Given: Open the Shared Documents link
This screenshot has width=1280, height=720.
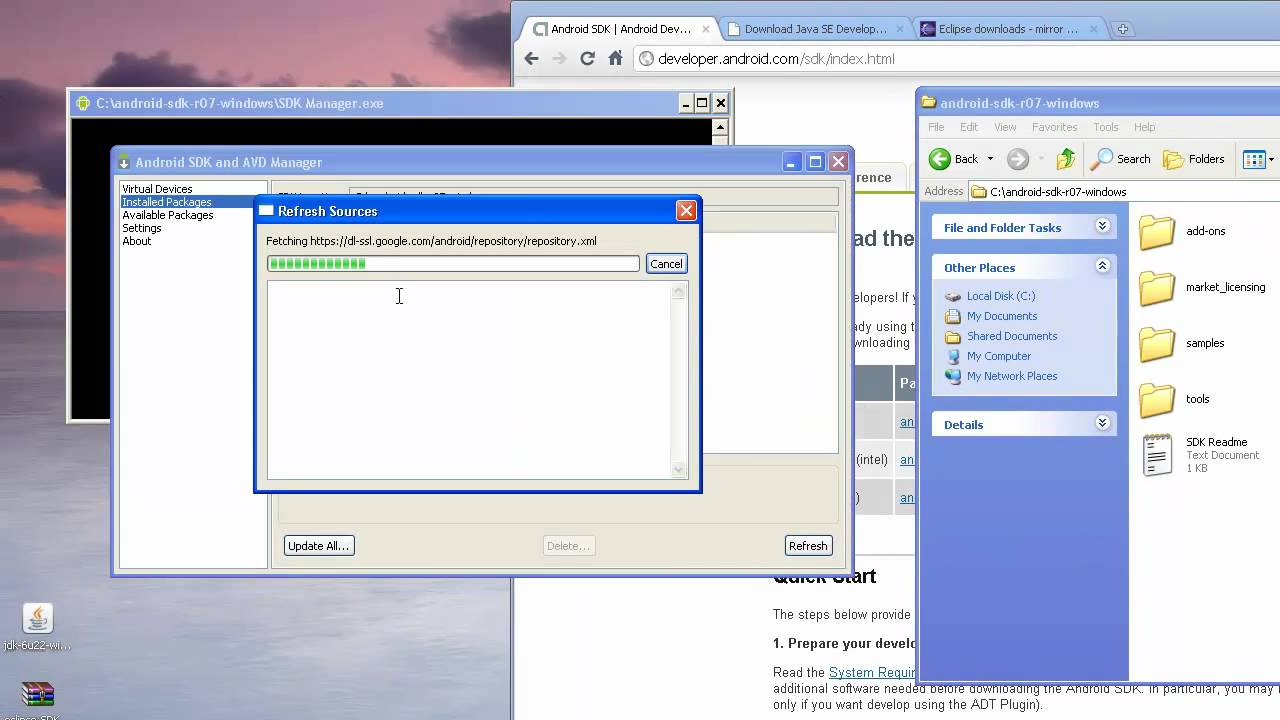Looking at the screenshot, I should (1011, 336).
